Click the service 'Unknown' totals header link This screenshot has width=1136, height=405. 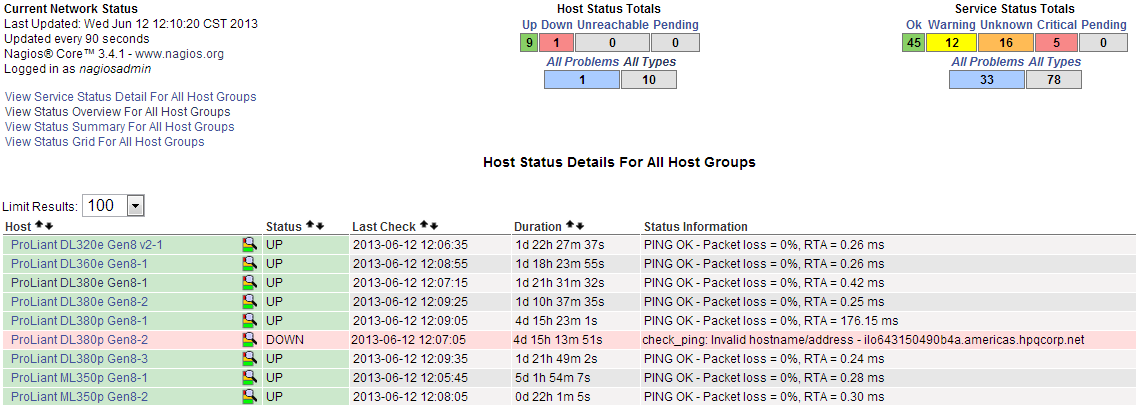tap(1006, 25)
